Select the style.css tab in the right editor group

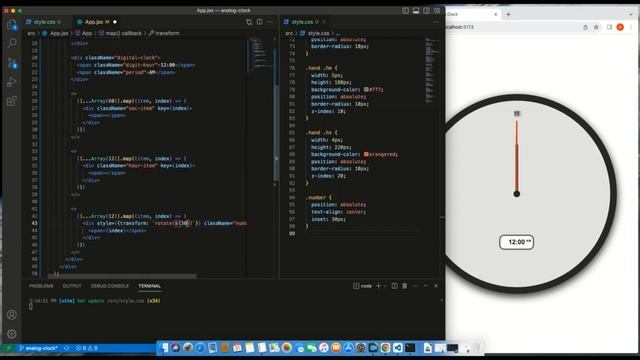point(301,22)
